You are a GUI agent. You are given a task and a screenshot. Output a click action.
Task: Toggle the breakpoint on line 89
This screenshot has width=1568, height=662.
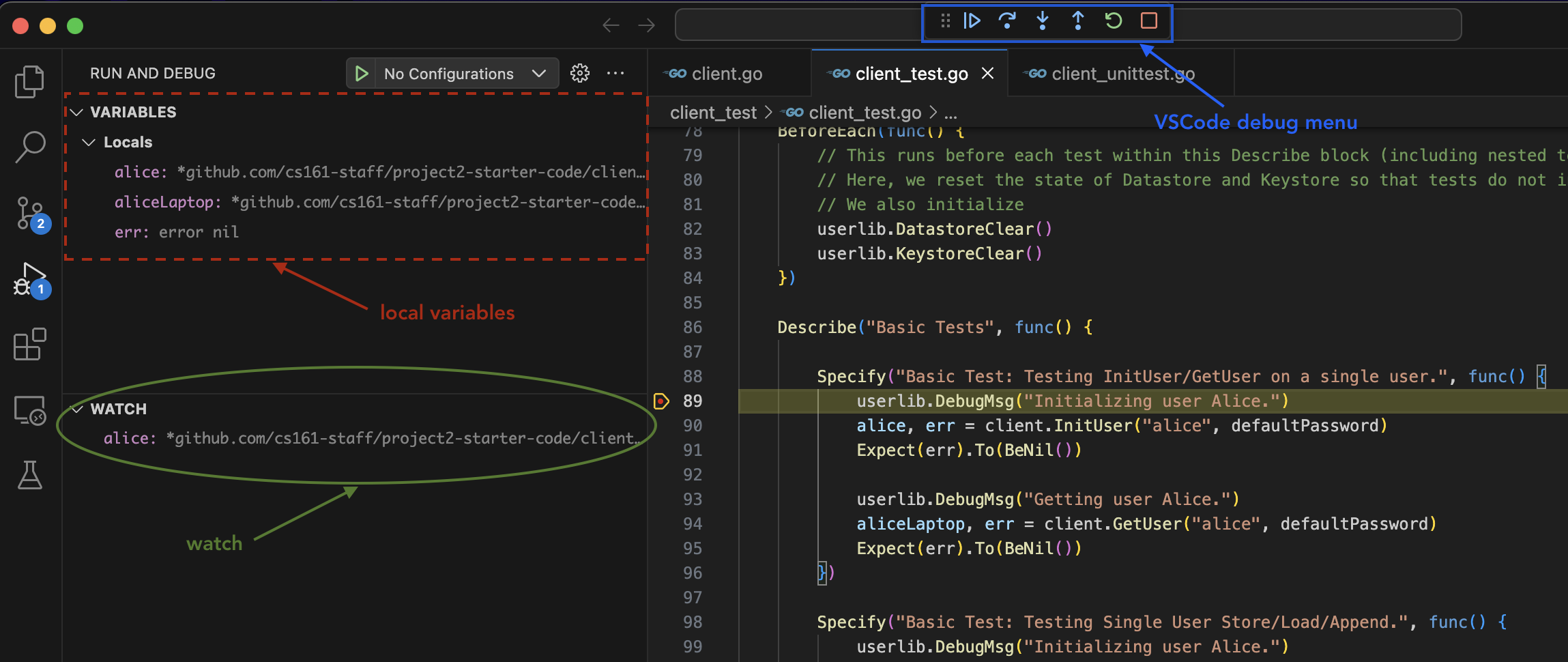[x=660, y=401]
